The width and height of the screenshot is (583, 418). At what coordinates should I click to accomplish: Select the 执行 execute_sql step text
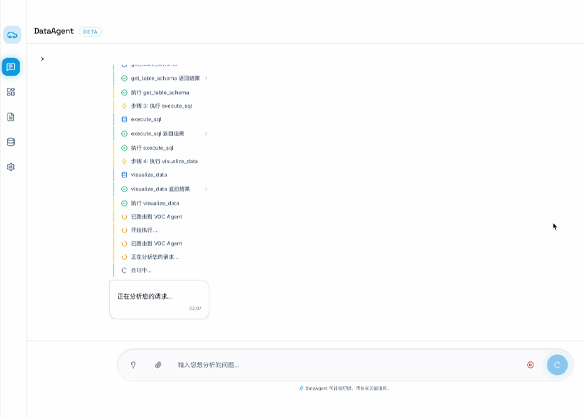pos(152,148)
